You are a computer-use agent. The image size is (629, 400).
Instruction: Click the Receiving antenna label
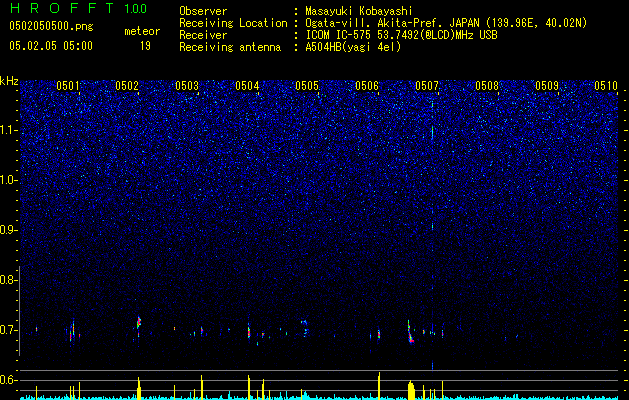[230, 47]
